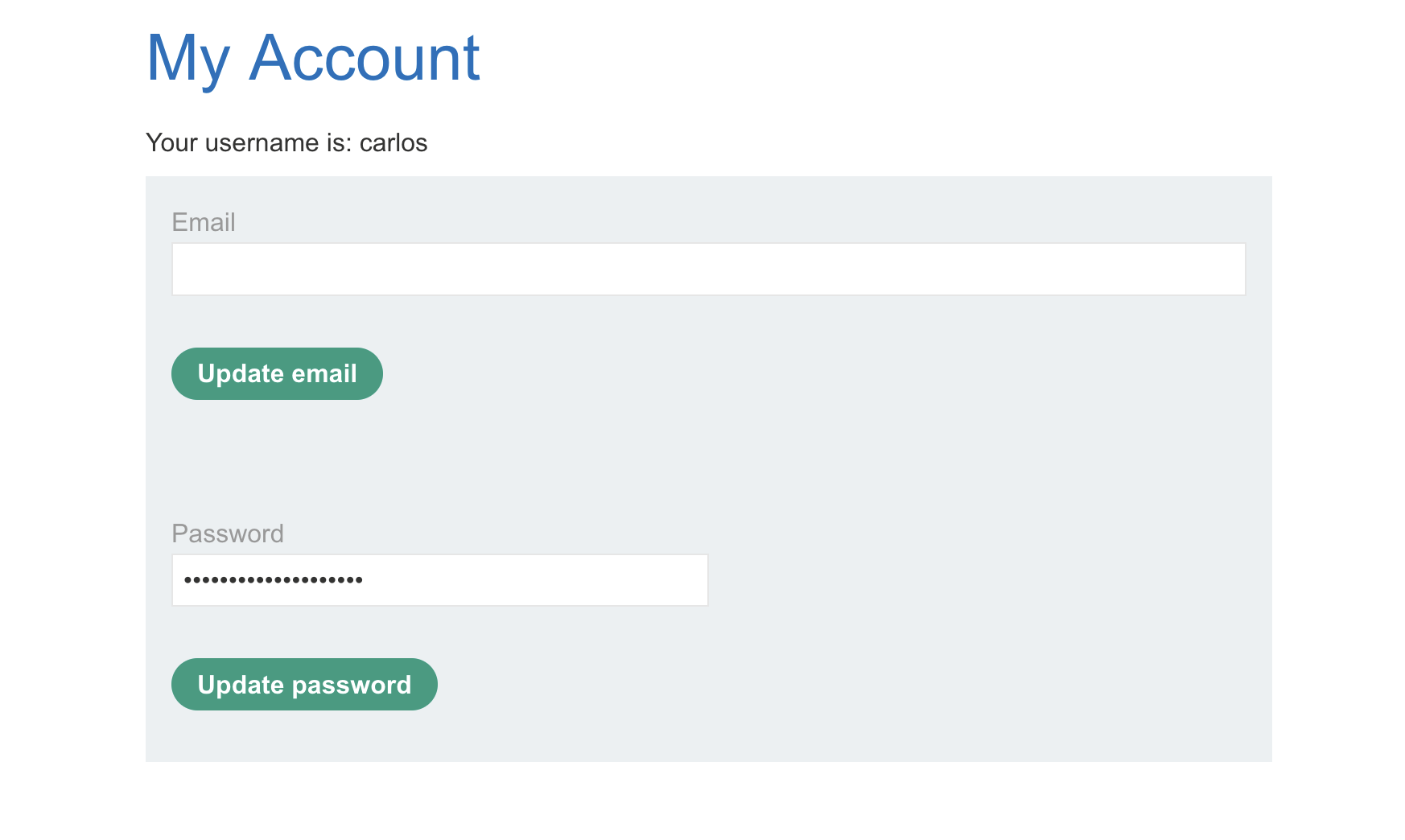Screen dimensions: 1405x840
Task: Focus the Password input field
Action: pos(439,580)
